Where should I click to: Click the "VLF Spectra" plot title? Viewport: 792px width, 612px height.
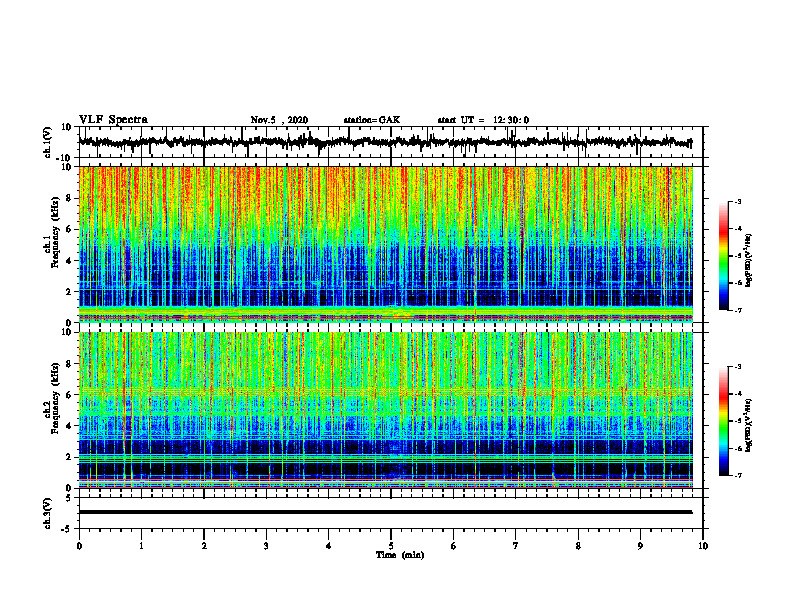(113, 120)
